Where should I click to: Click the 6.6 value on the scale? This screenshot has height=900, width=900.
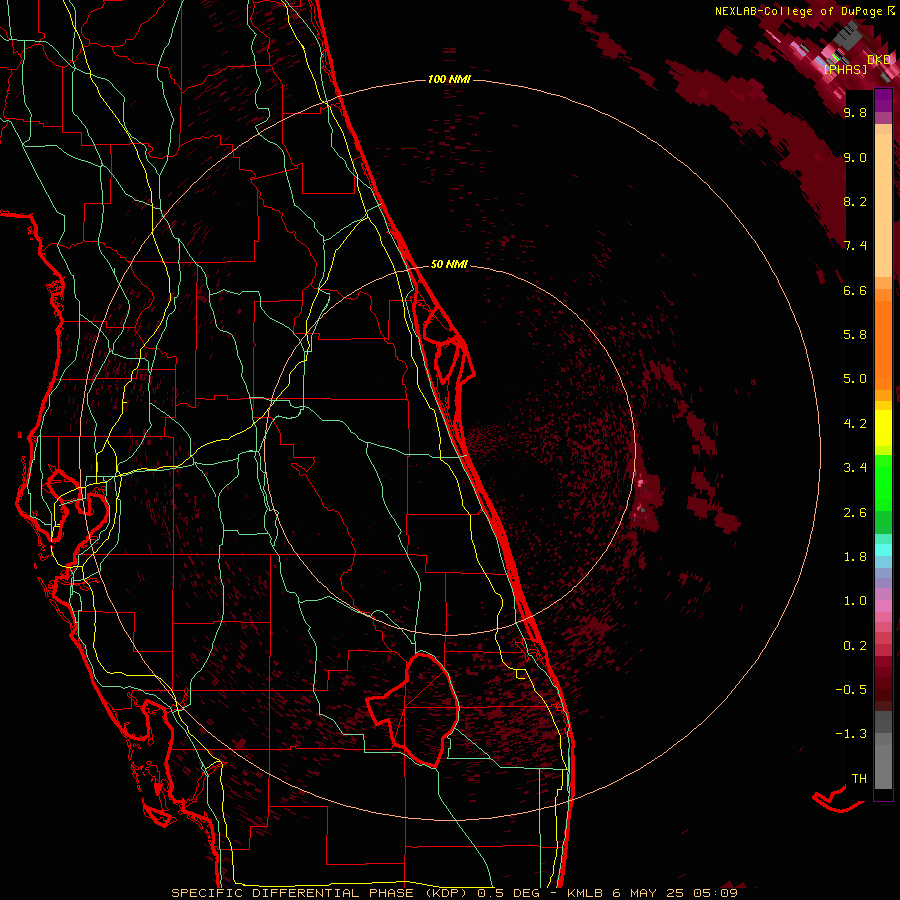coord(855,290)
